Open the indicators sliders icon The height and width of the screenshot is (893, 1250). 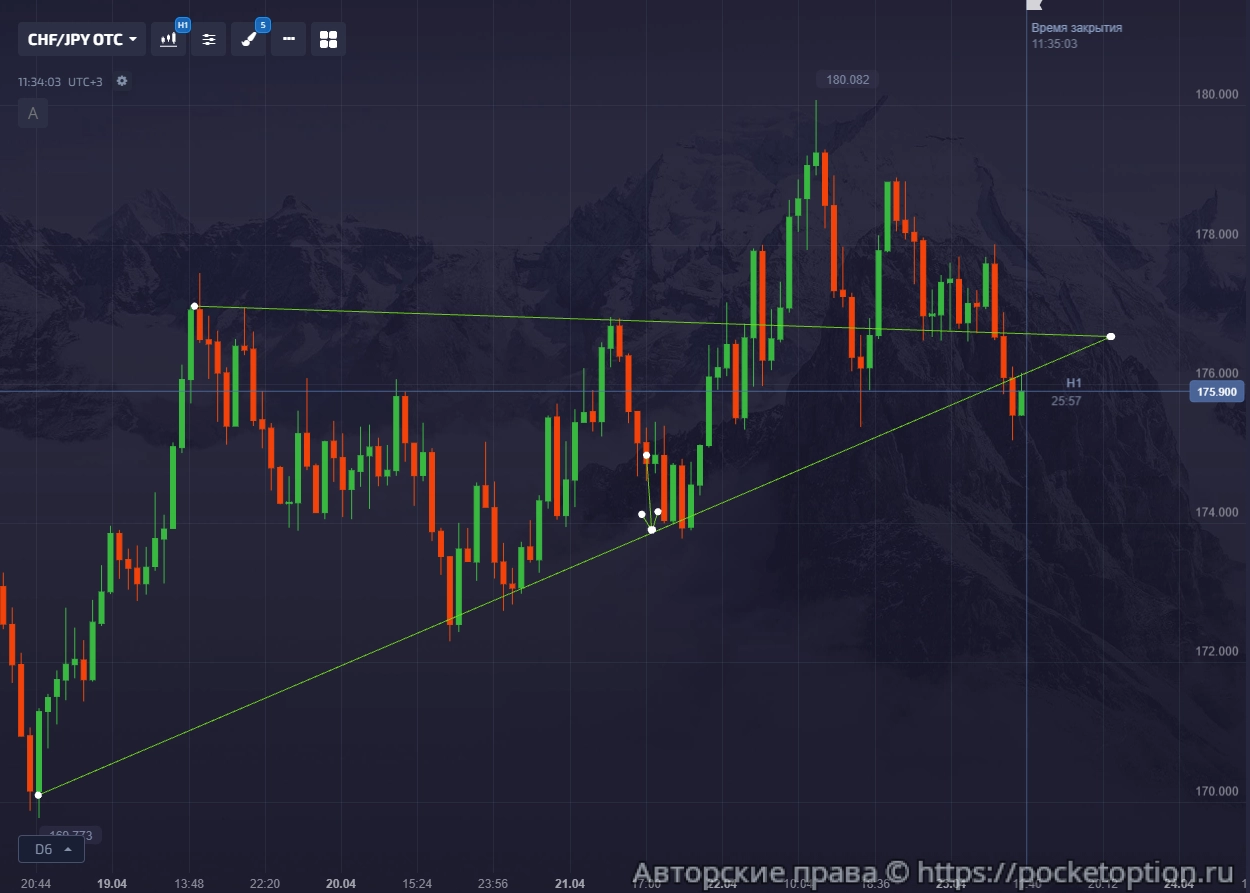[208, 40]
